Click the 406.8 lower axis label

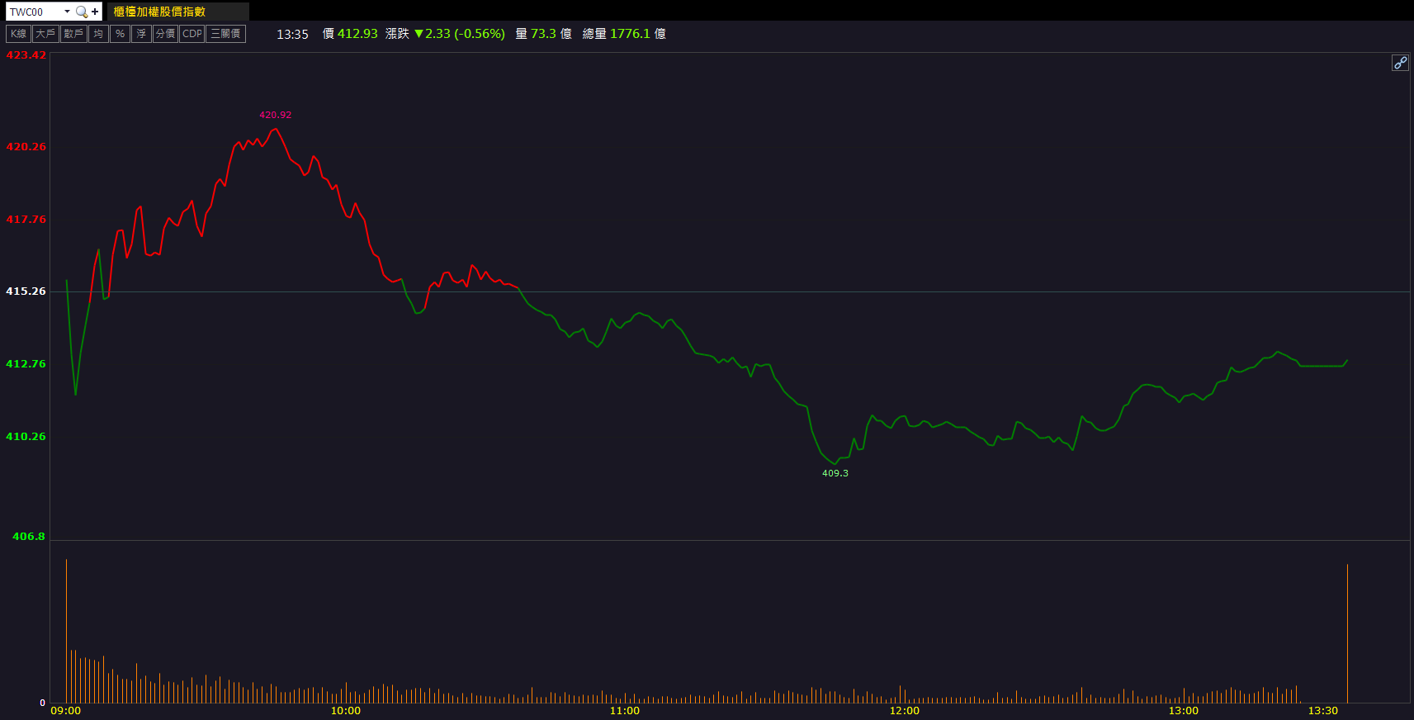click(28, 536)
